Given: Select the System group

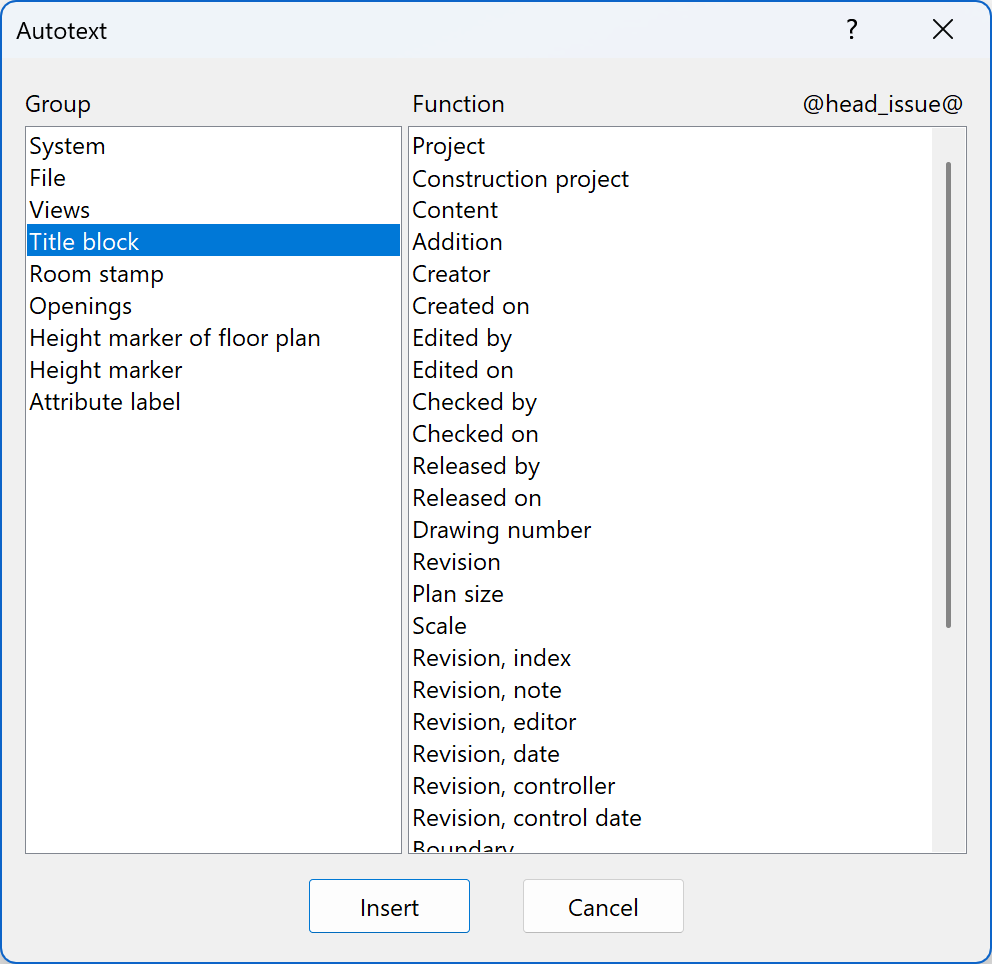Looking at the screenshot, I should click(67, 145).
